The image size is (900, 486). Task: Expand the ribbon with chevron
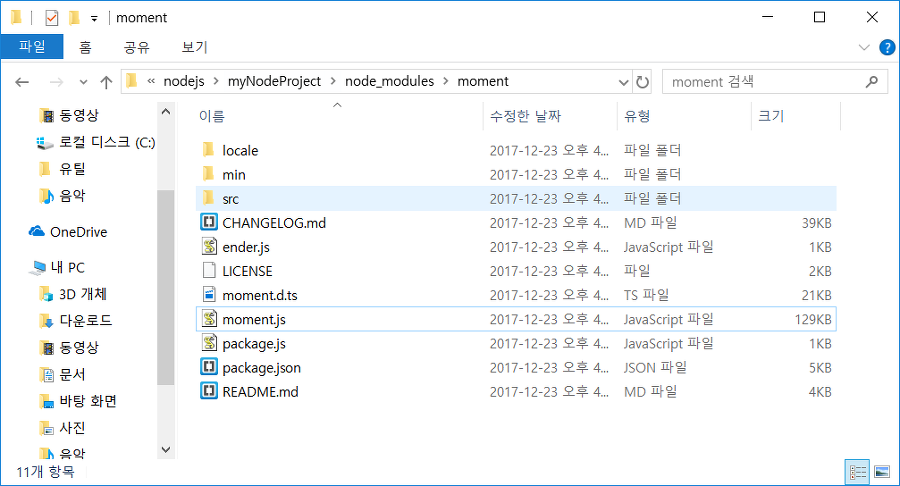click(x=864, y=47)
